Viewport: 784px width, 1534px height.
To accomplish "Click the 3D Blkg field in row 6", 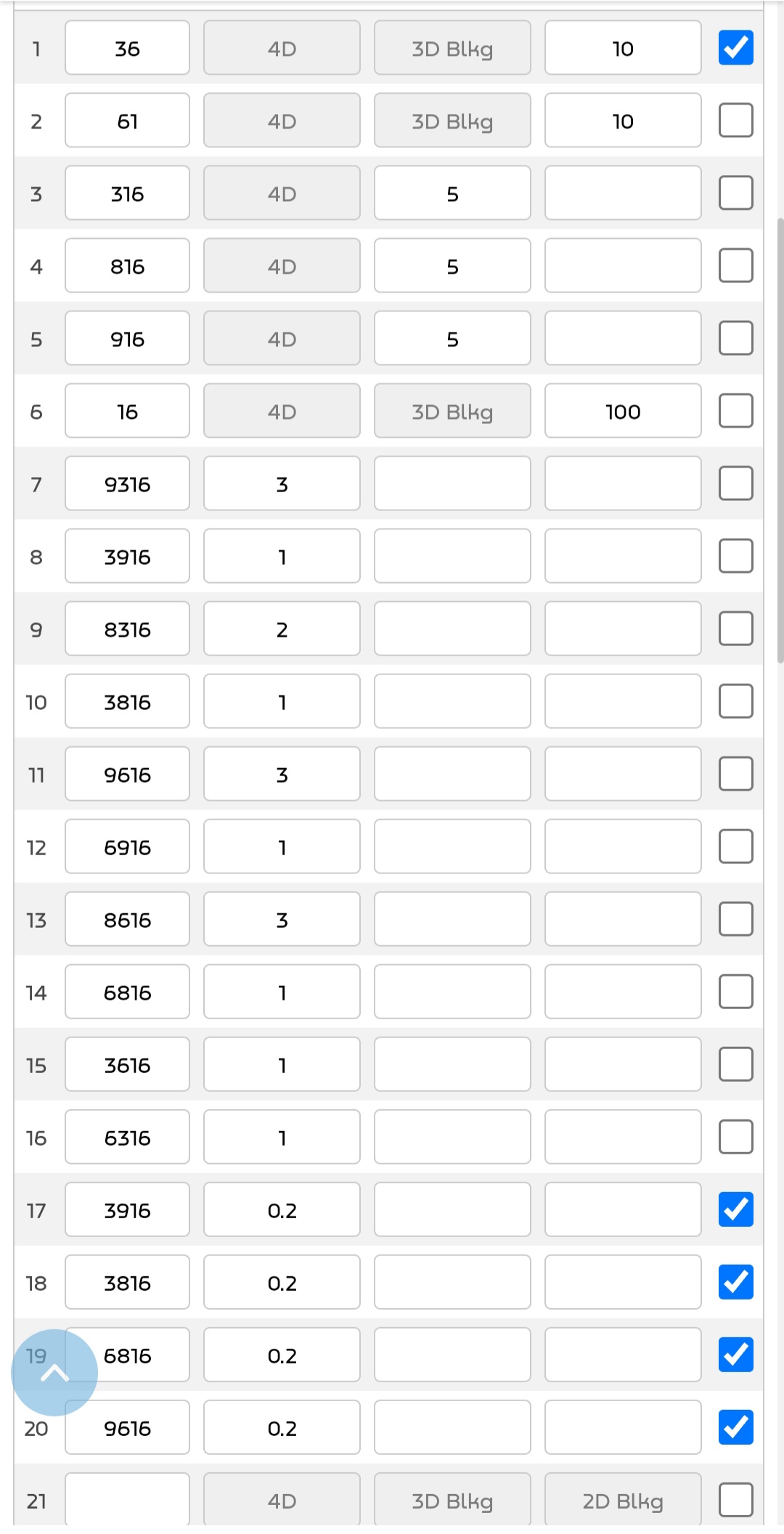I will coord(452,411).
